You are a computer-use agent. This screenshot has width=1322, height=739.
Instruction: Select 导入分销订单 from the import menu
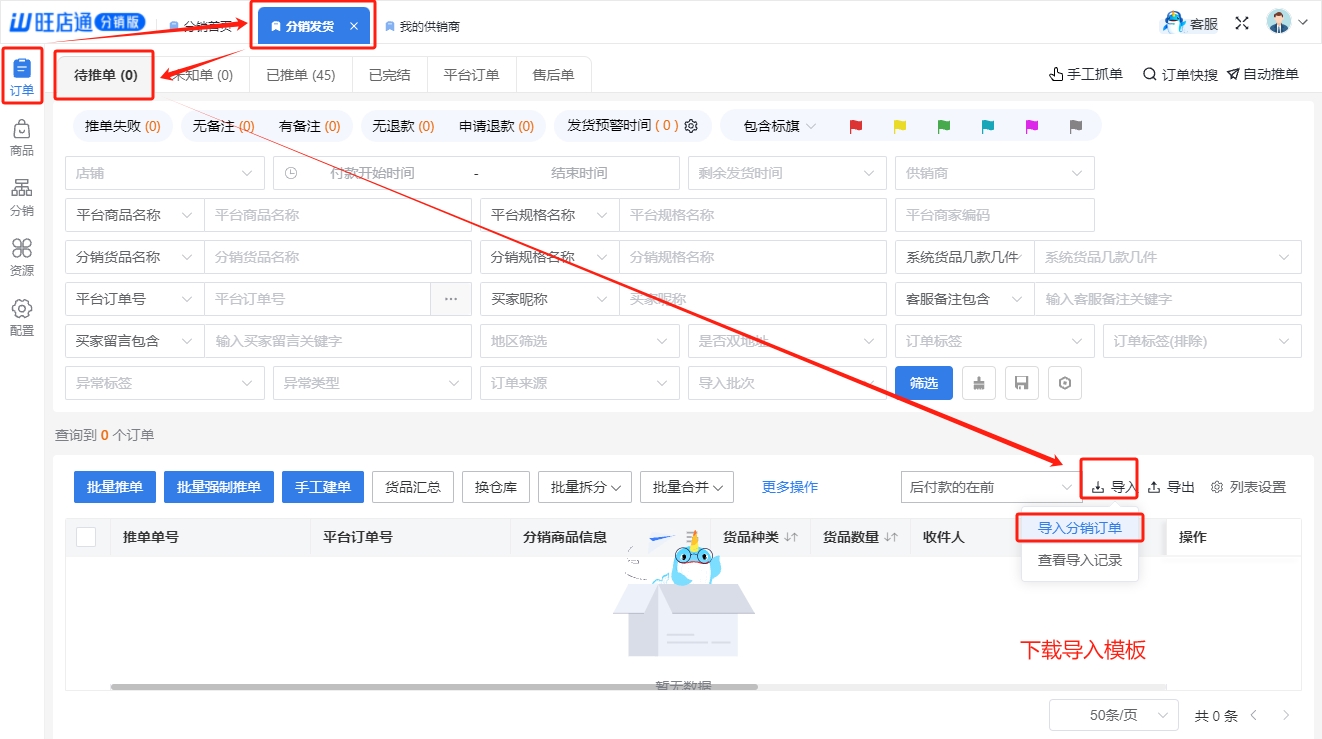pyautogui.click(x=1079, y=528)
